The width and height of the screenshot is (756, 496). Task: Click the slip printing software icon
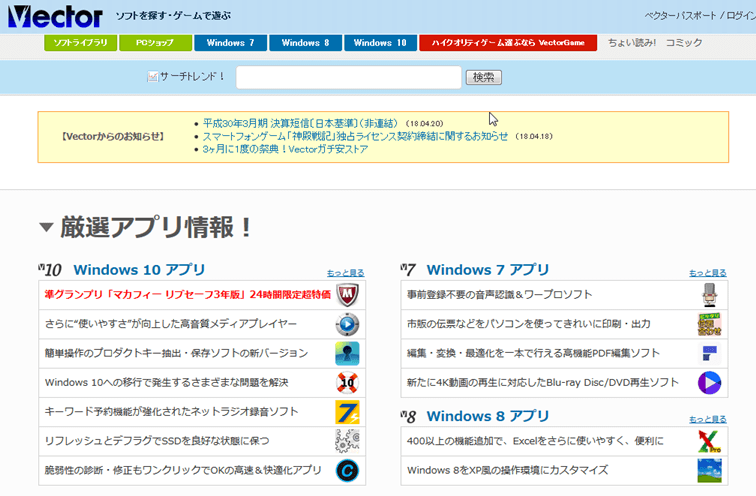[x=709, y=324]
